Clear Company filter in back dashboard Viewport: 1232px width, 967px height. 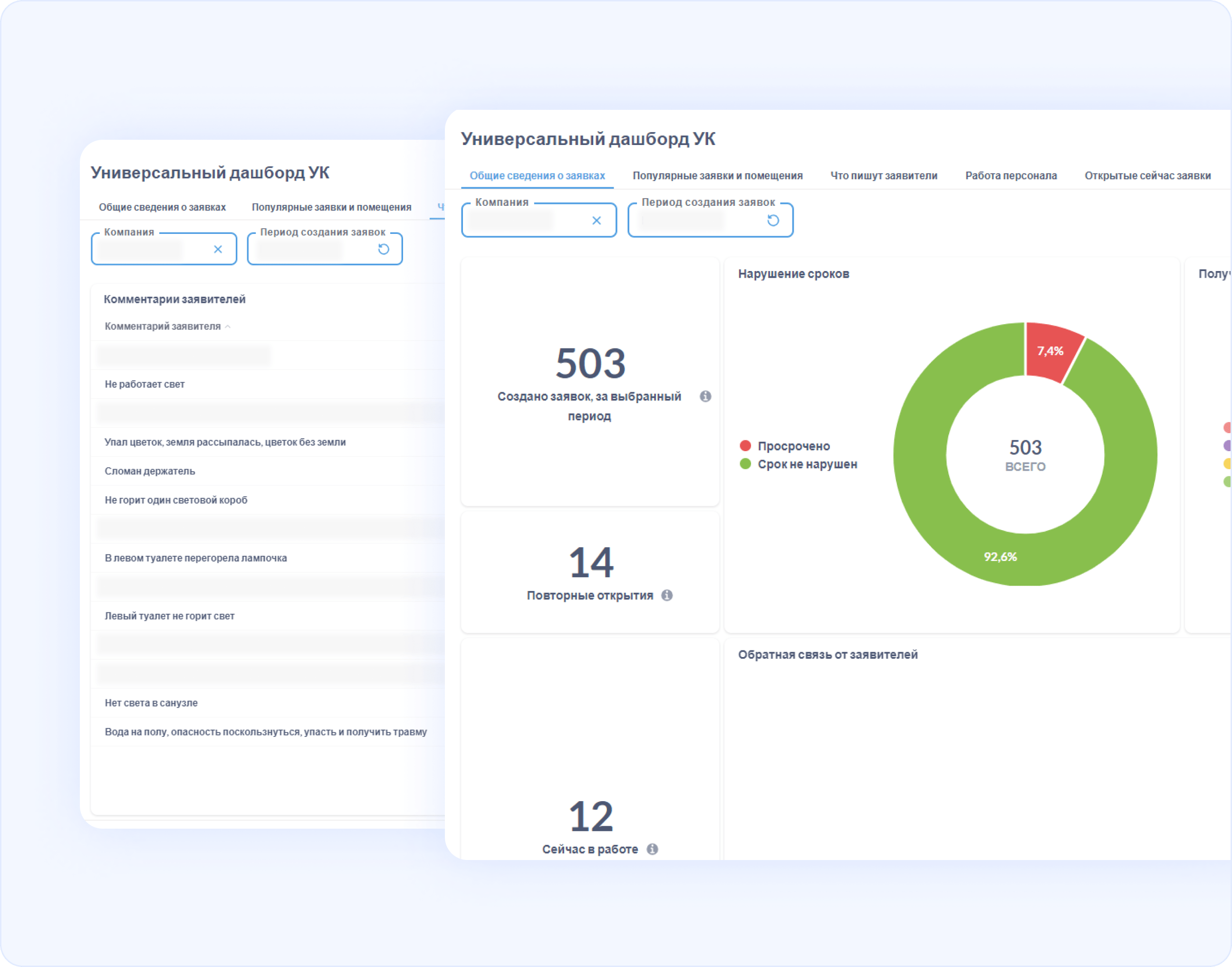tap(217, 249)
